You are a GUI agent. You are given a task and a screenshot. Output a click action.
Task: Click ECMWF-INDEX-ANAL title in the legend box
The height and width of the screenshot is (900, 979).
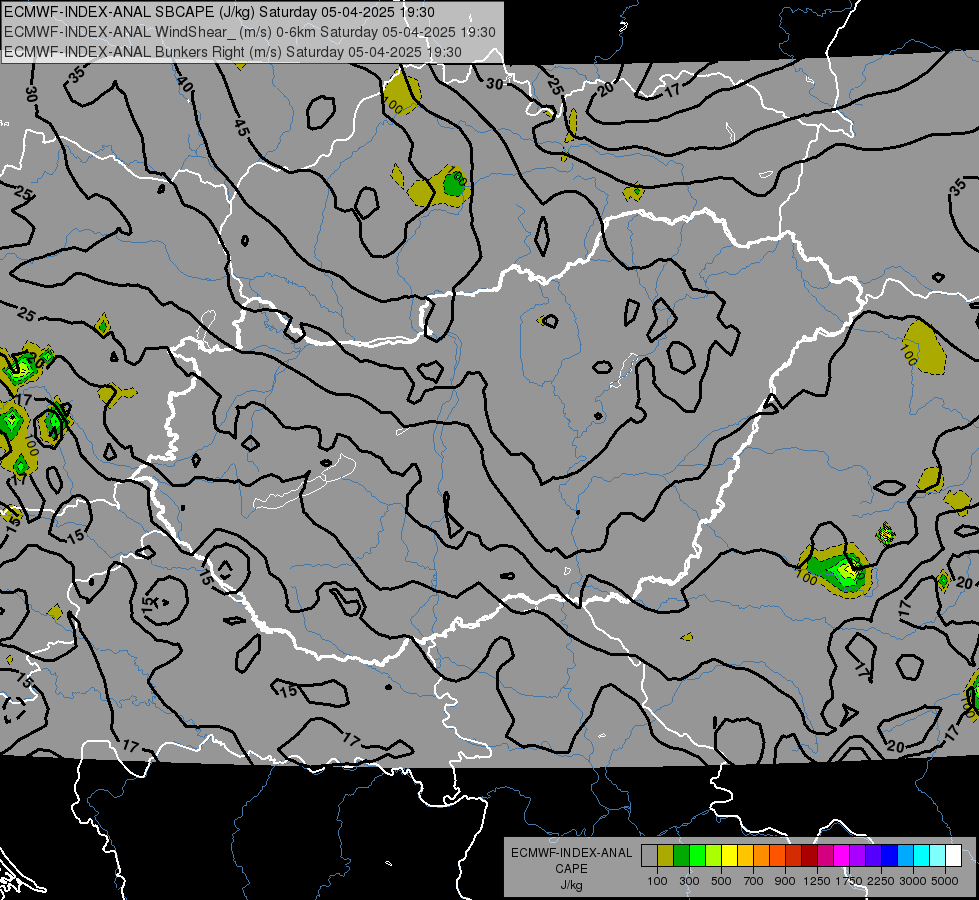(571, 853)
